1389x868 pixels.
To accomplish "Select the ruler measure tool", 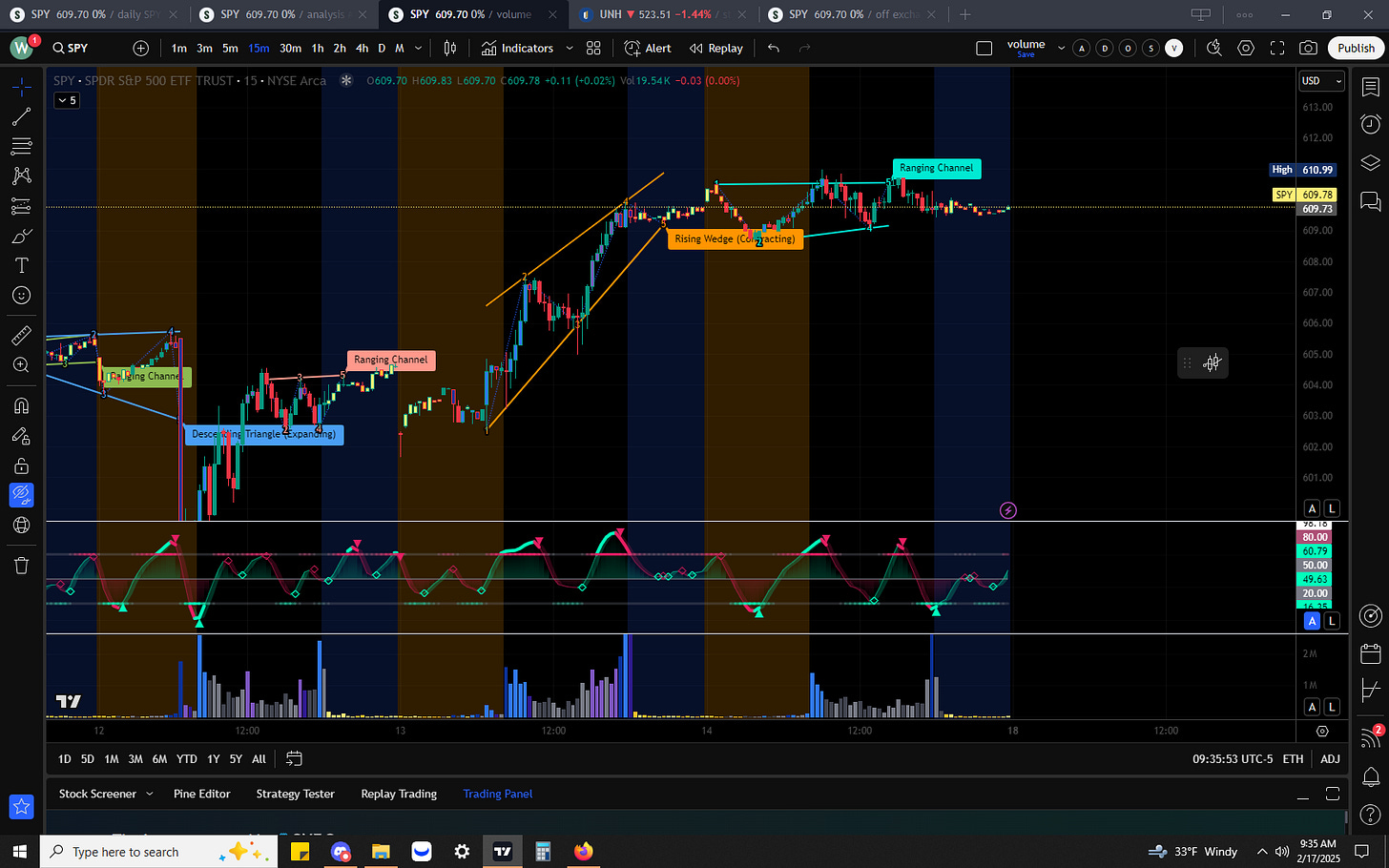I will click(x=21, y=336).
